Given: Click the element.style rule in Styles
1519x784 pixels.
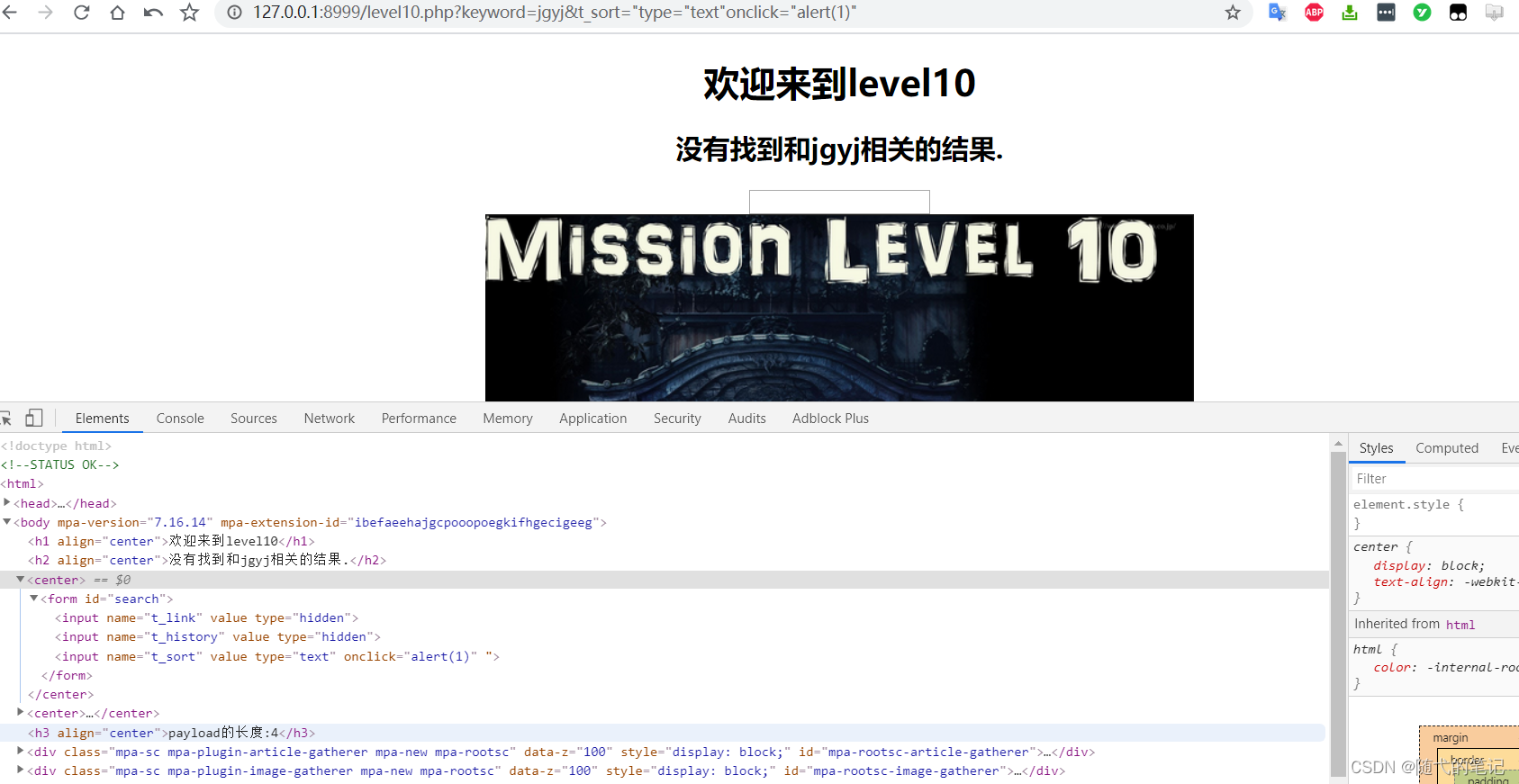Looking at the screenshot, I should click(x=1408, y=504).
